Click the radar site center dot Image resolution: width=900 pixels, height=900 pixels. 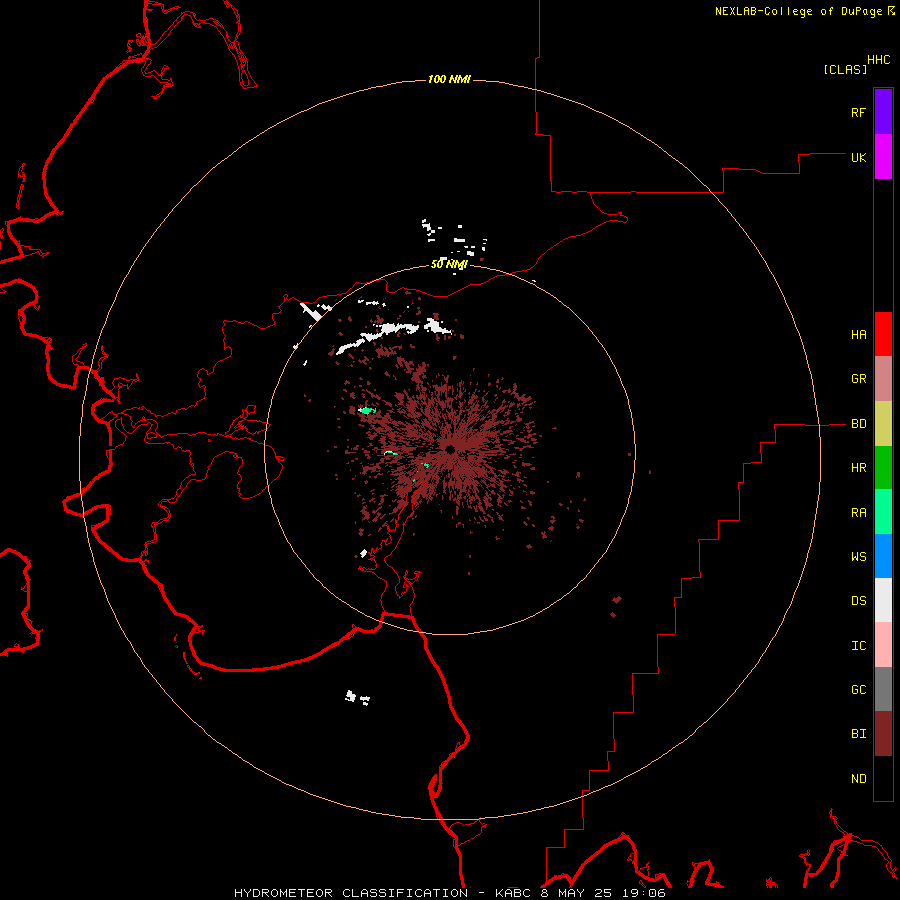[x=451, y=449]
